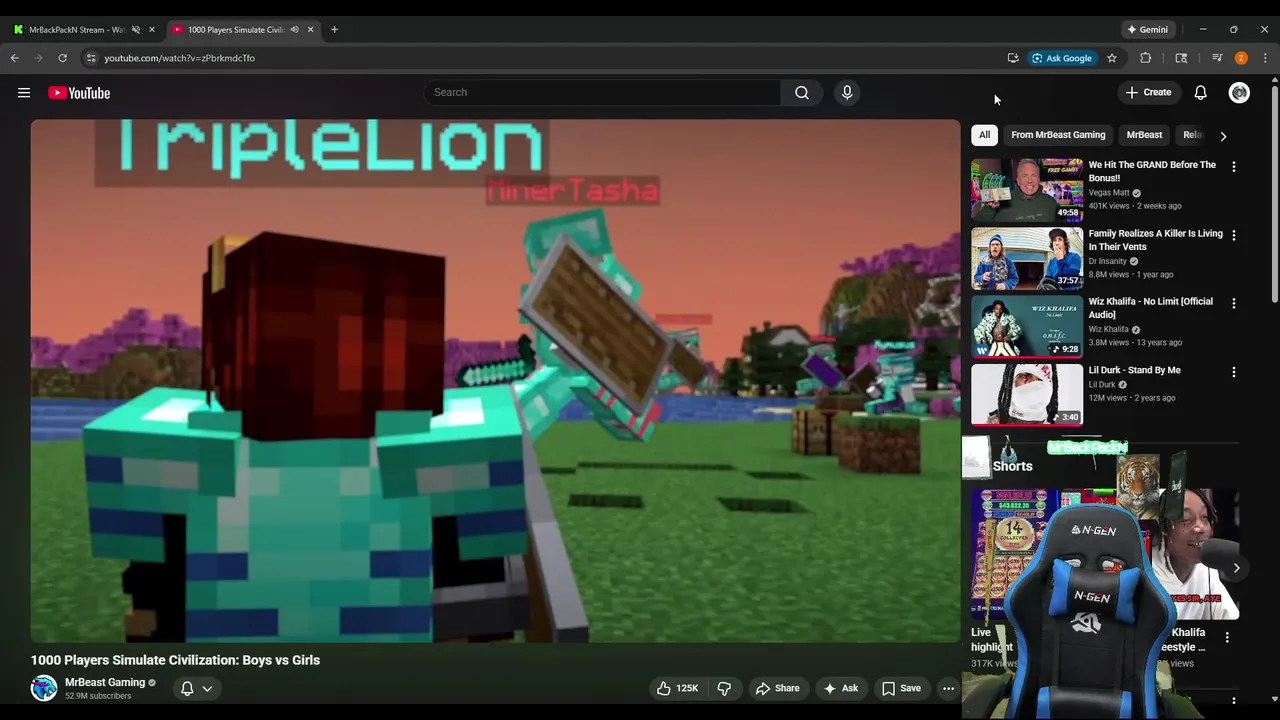Activate voice search microphone
The width and height of the screenshot is (1280, 720).
[847, 93]
